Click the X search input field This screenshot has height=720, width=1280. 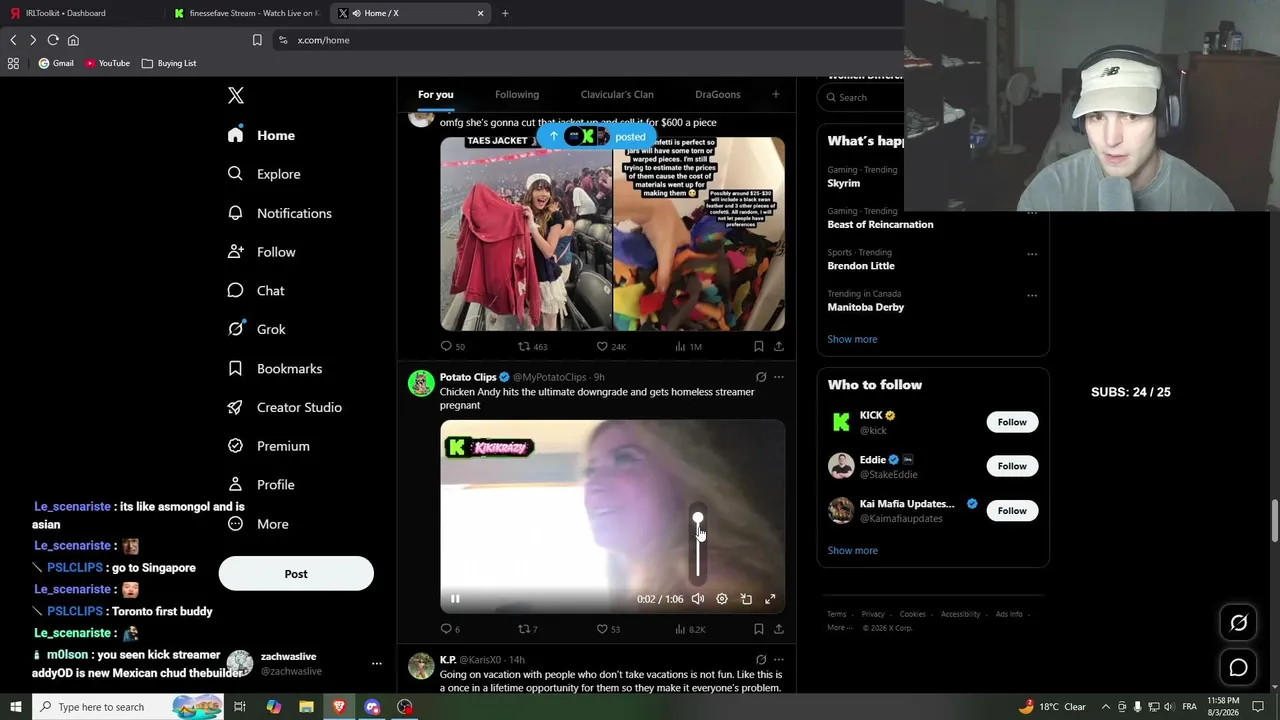[x=862, y=97]
